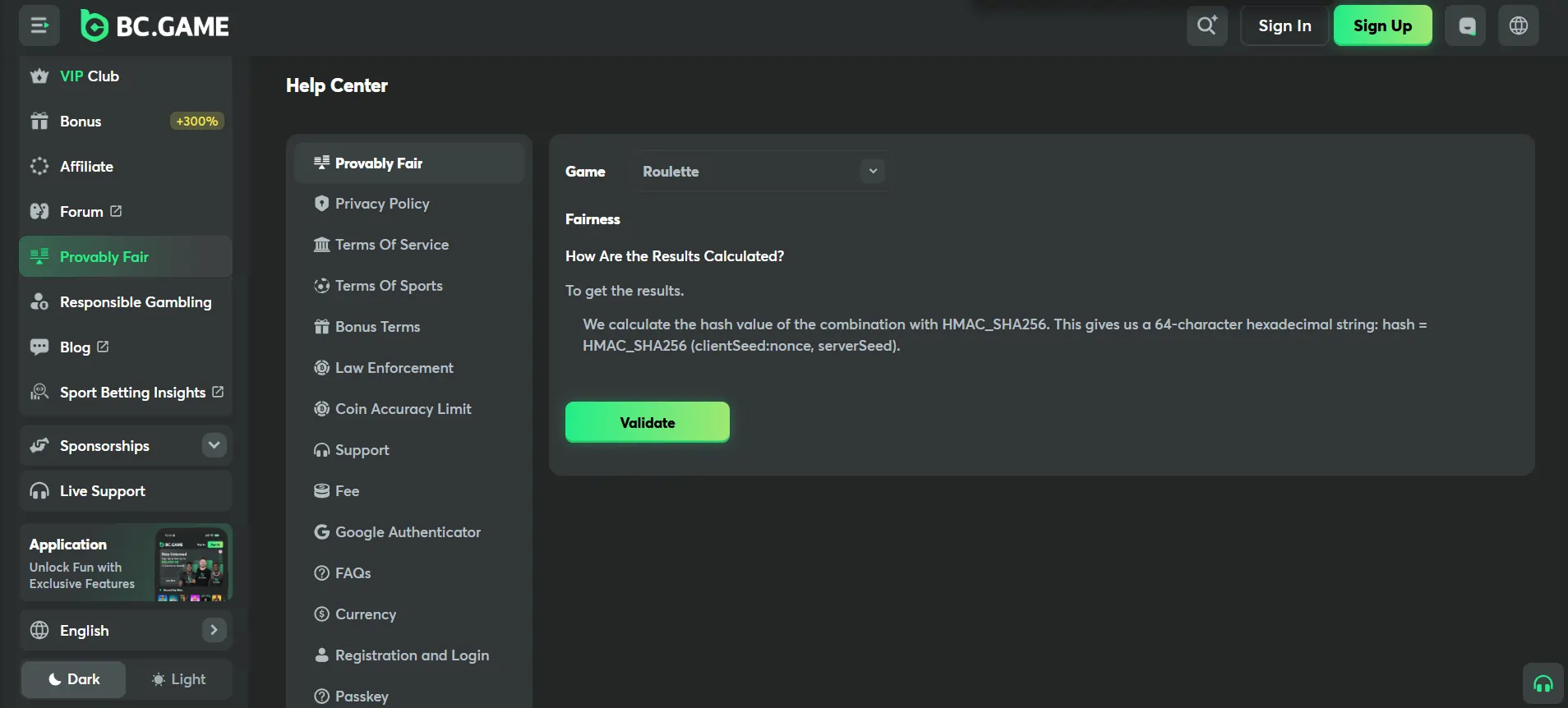The image size is (1568, 708).
Task: Open the Game dropdown showing Roulette
Action: [760, 172]
